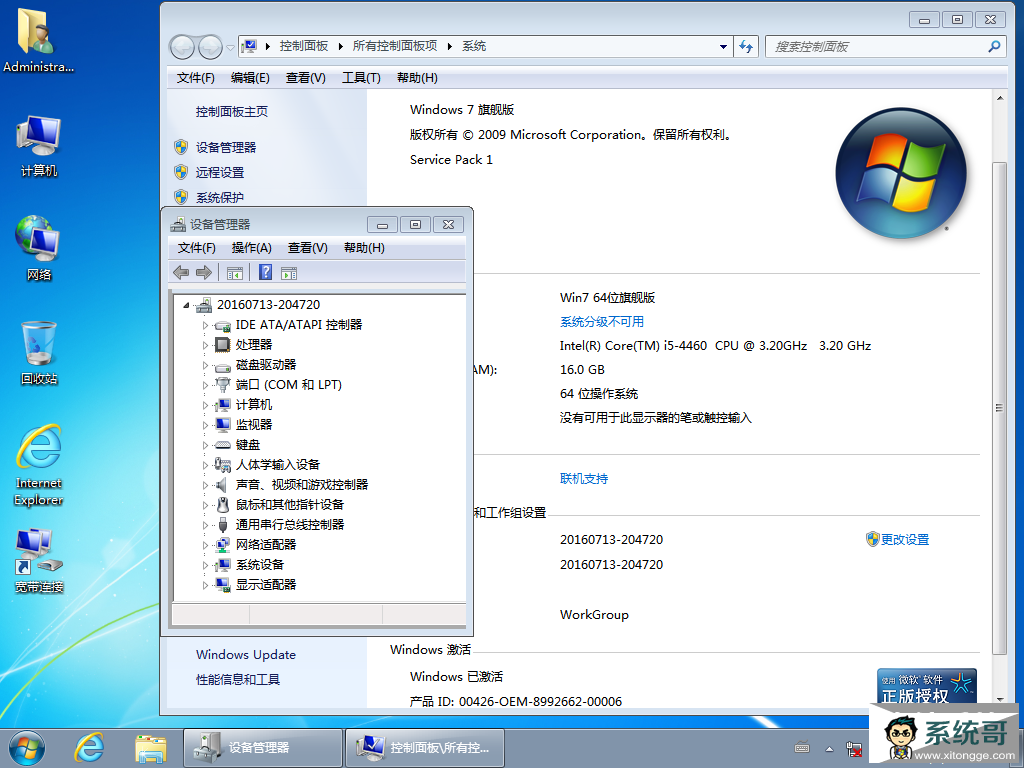Click the refresh icon next to address bar
The width and height of the screenshot is (1024, 768).
click(x=746, y=46)
